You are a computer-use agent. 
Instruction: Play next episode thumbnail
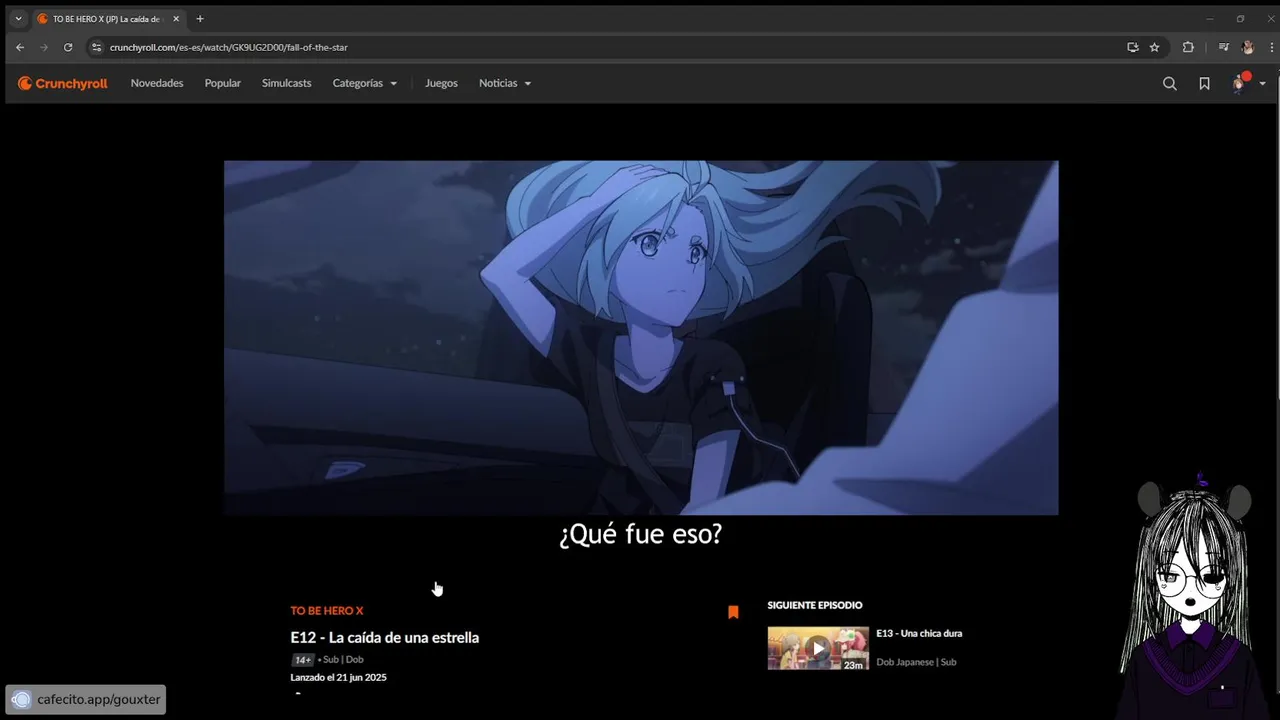tap(818, 648)
